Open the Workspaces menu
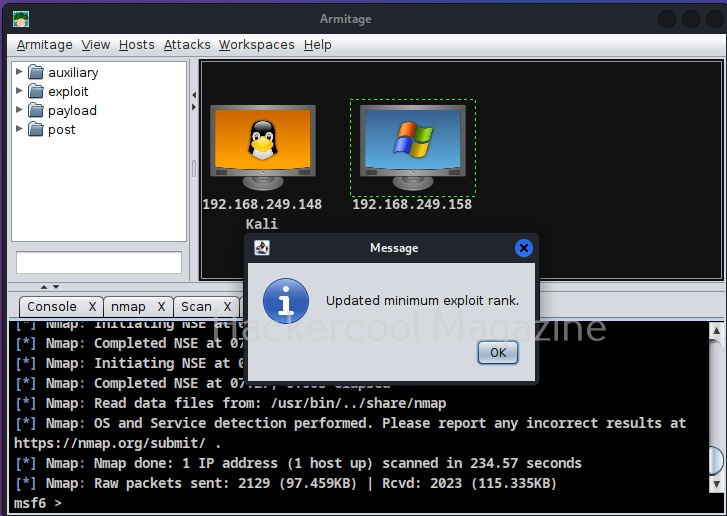The image size is (727, 516). point(256,45)
